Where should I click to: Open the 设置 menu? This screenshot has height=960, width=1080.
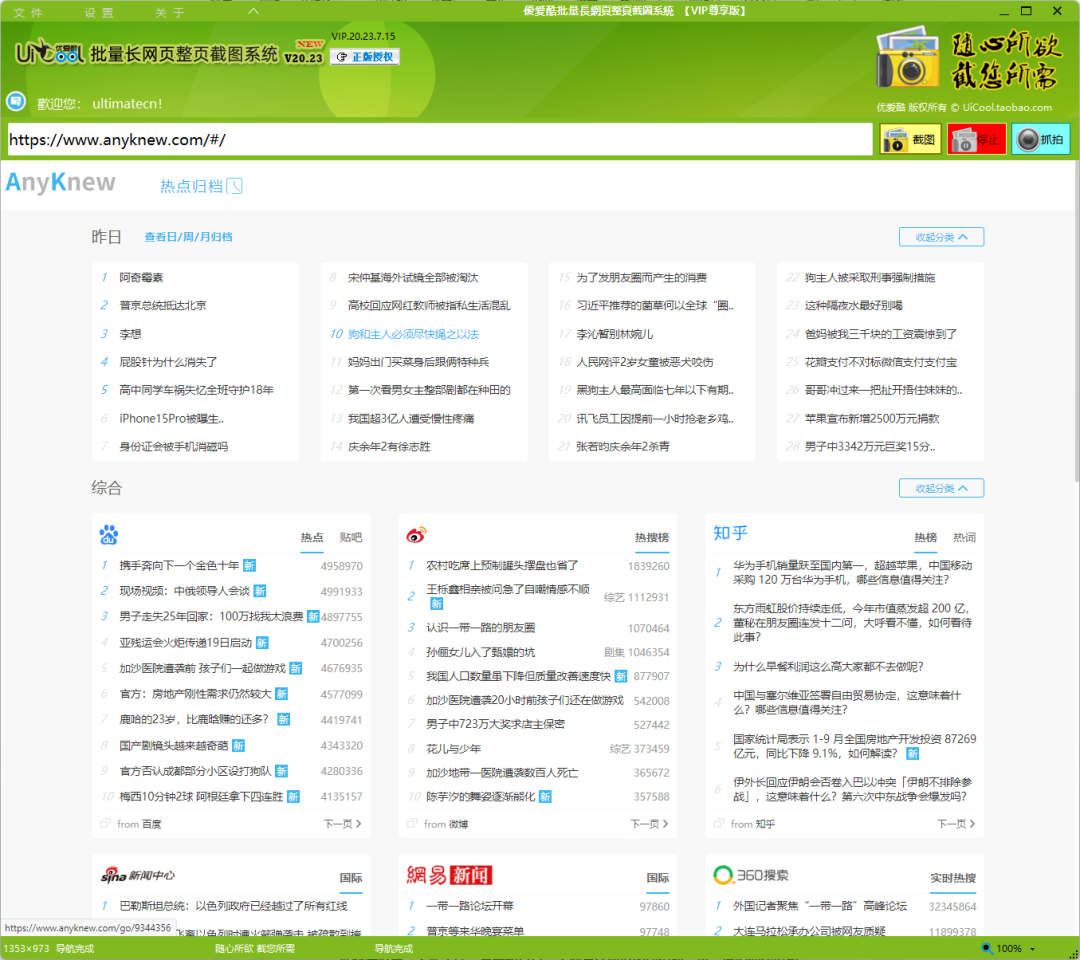99,13
